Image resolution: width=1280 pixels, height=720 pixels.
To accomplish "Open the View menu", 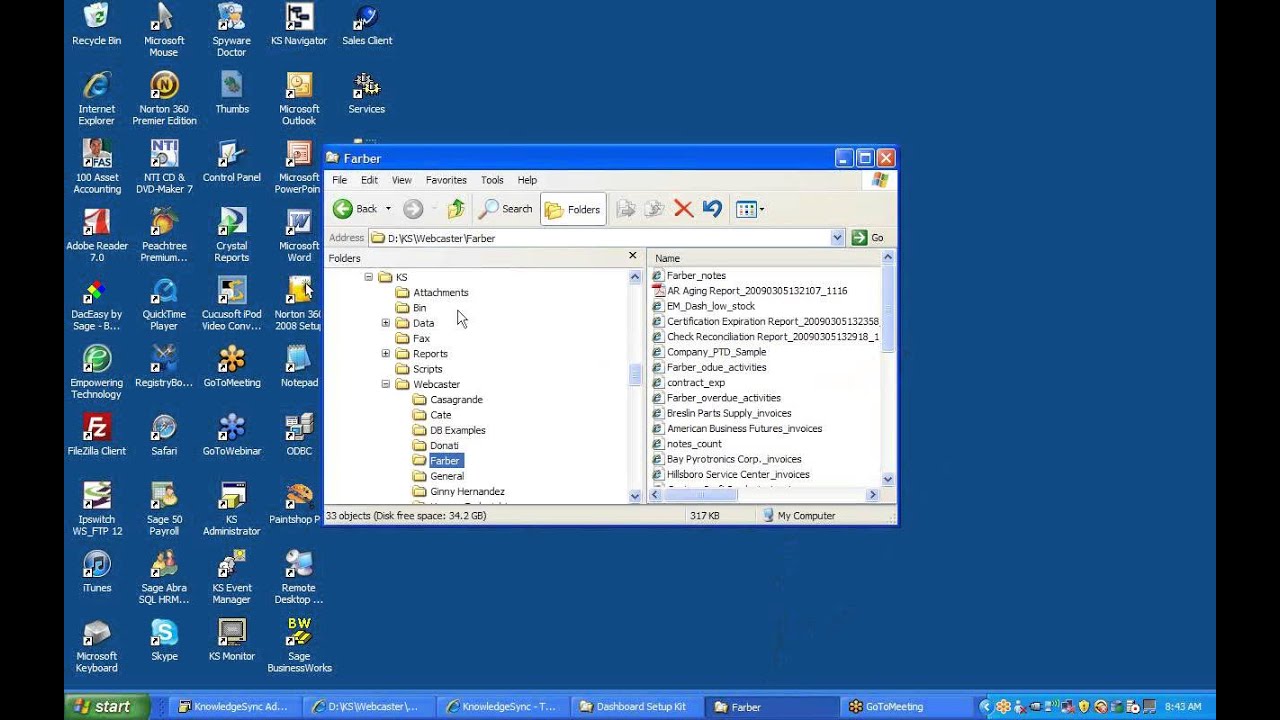I will (x=401, y=180).
